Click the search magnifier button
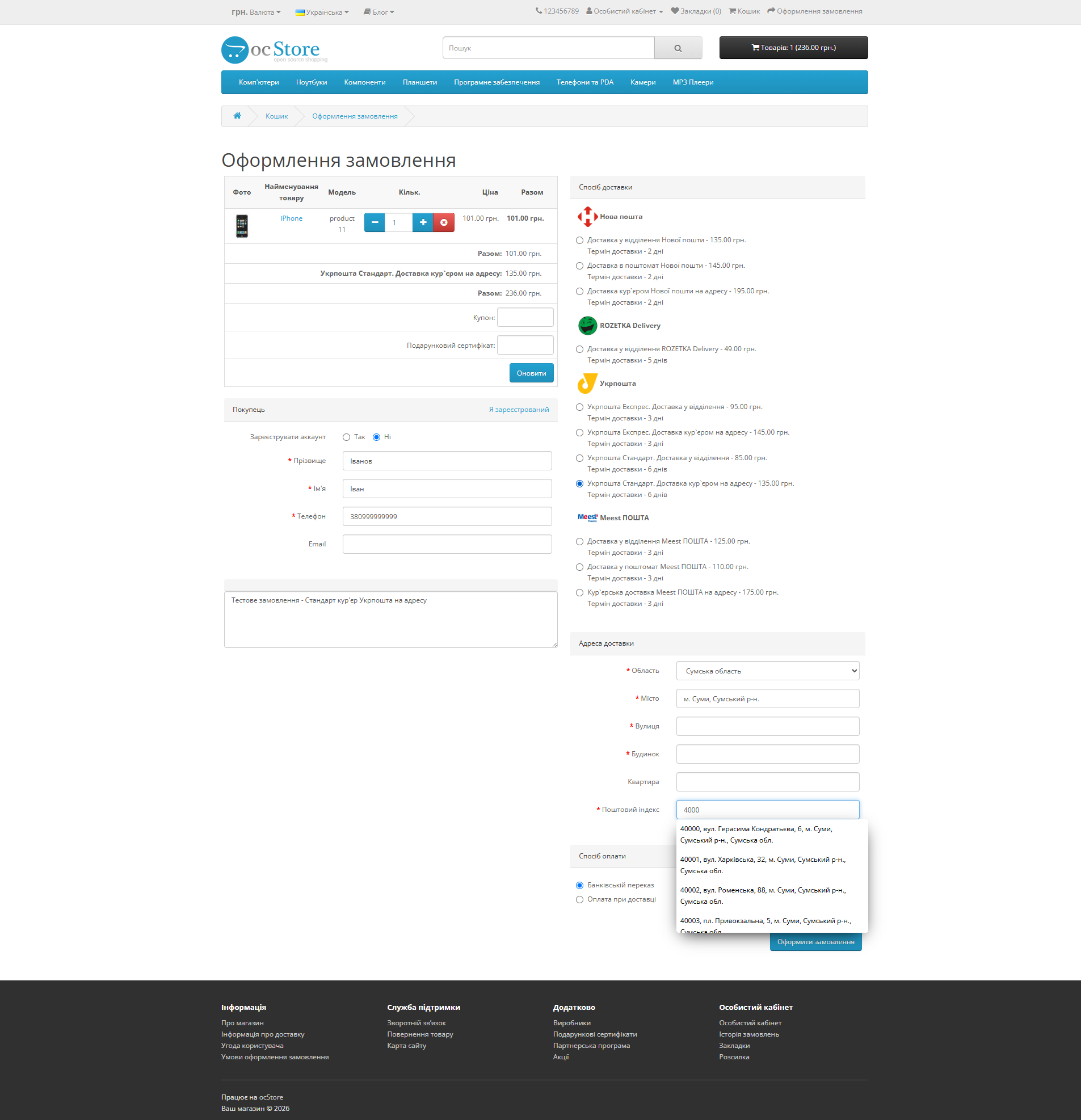The height and width of the screenshot is (1120, 1081). click(678, 48)
